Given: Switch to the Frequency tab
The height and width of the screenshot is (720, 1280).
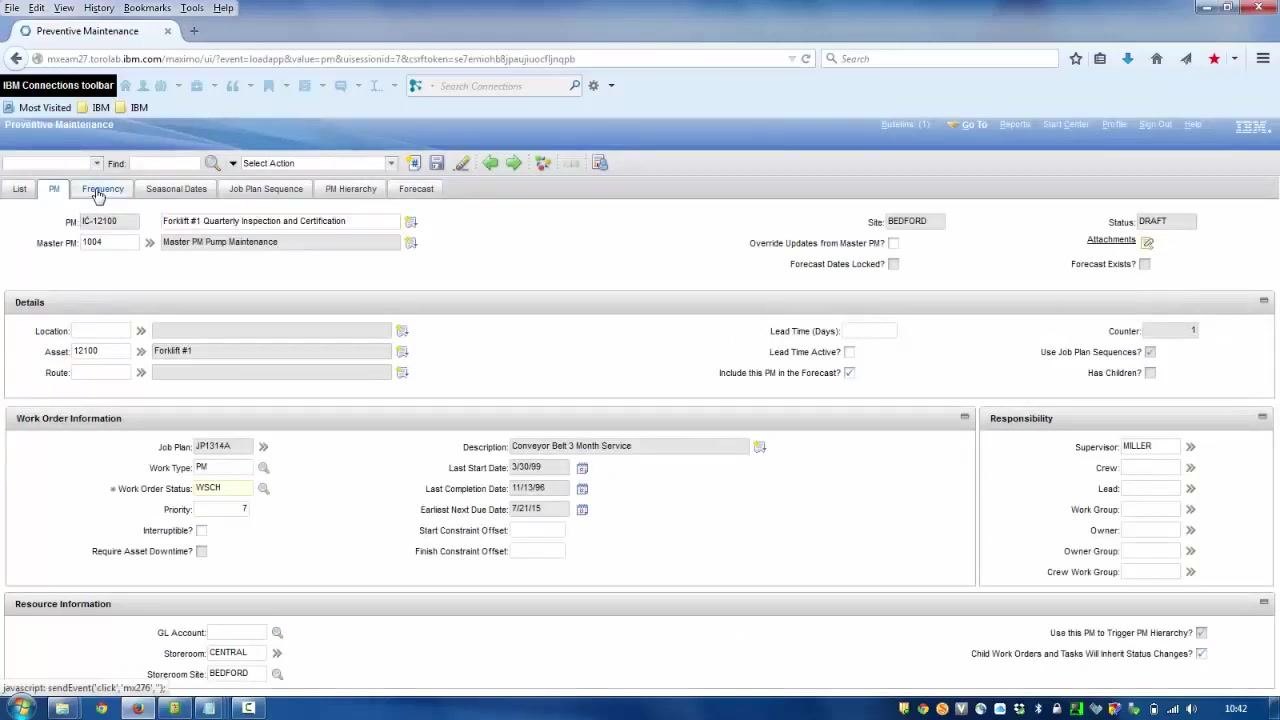Looking at the screenshot, I should point(103,189).
